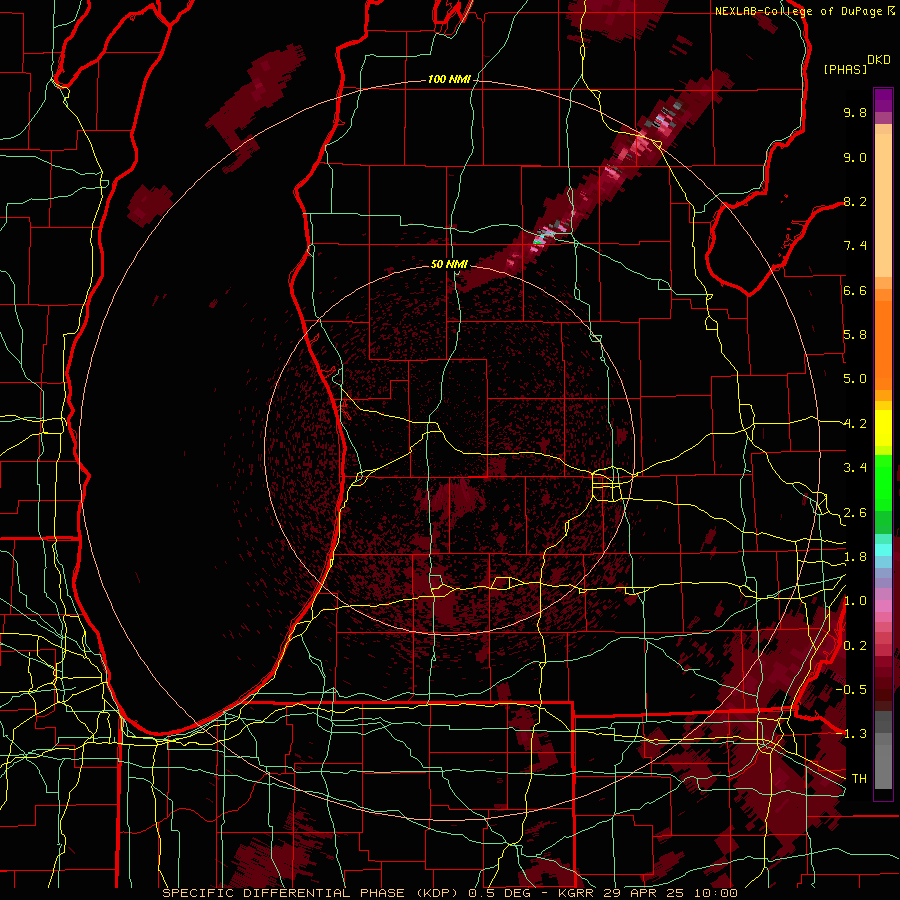Select the 8.2 value on the color scale
The width and height of the screenshot is (900, 900).
tap(855, 201)
